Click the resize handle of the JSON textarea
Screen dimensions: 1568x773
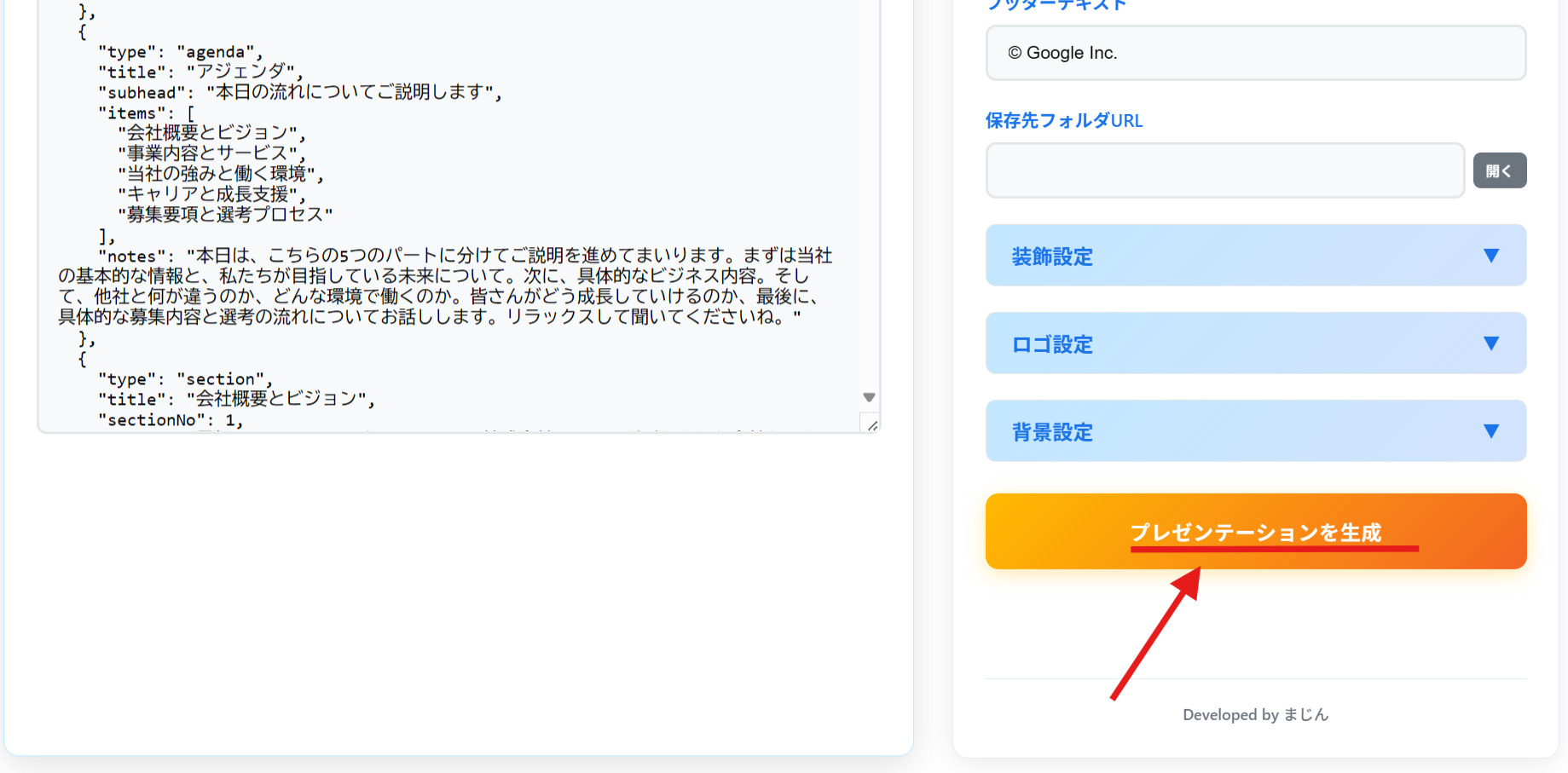pyautogui.click(x=871, y=424)
